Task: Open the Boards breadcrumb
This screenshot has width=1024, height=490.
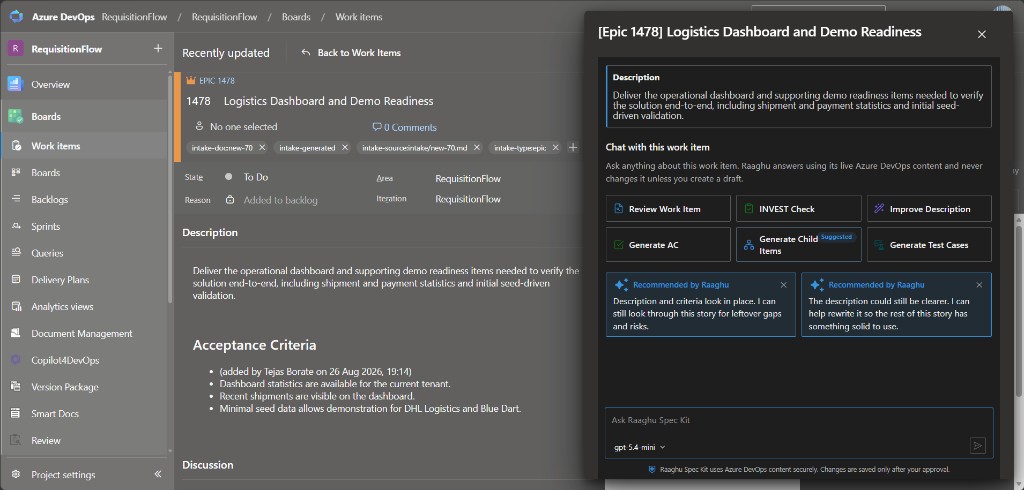Action: (296, 17)
